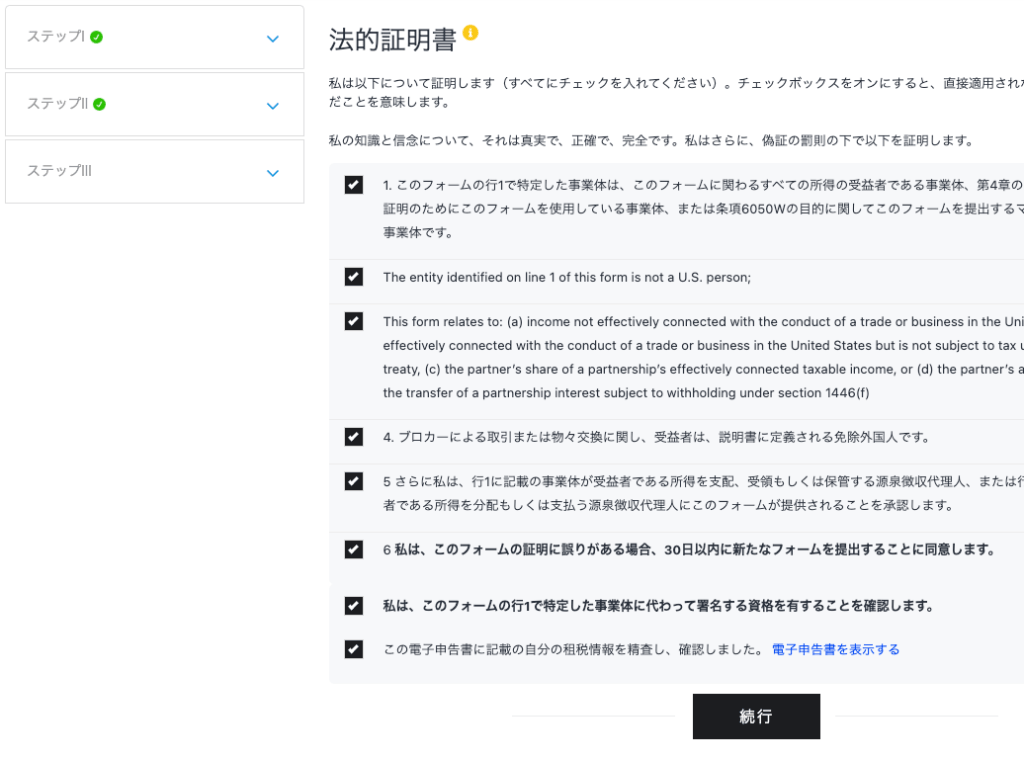
Task: Toggle checkbox 4 about broker transactions
Action: (x=354, y=437)
